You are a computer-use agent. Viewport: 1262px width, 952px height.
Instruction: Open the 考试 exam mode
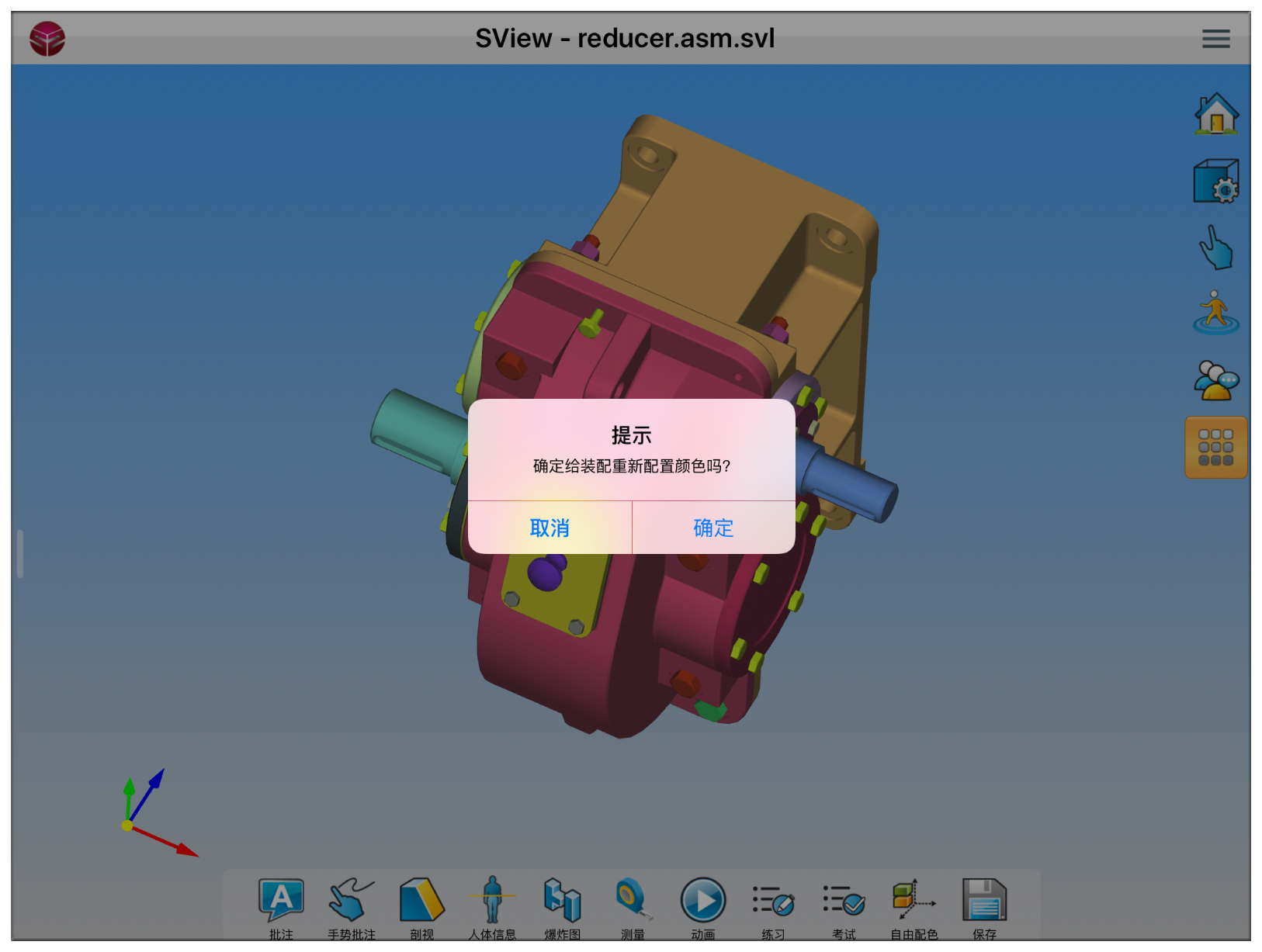tap(844, 902)
